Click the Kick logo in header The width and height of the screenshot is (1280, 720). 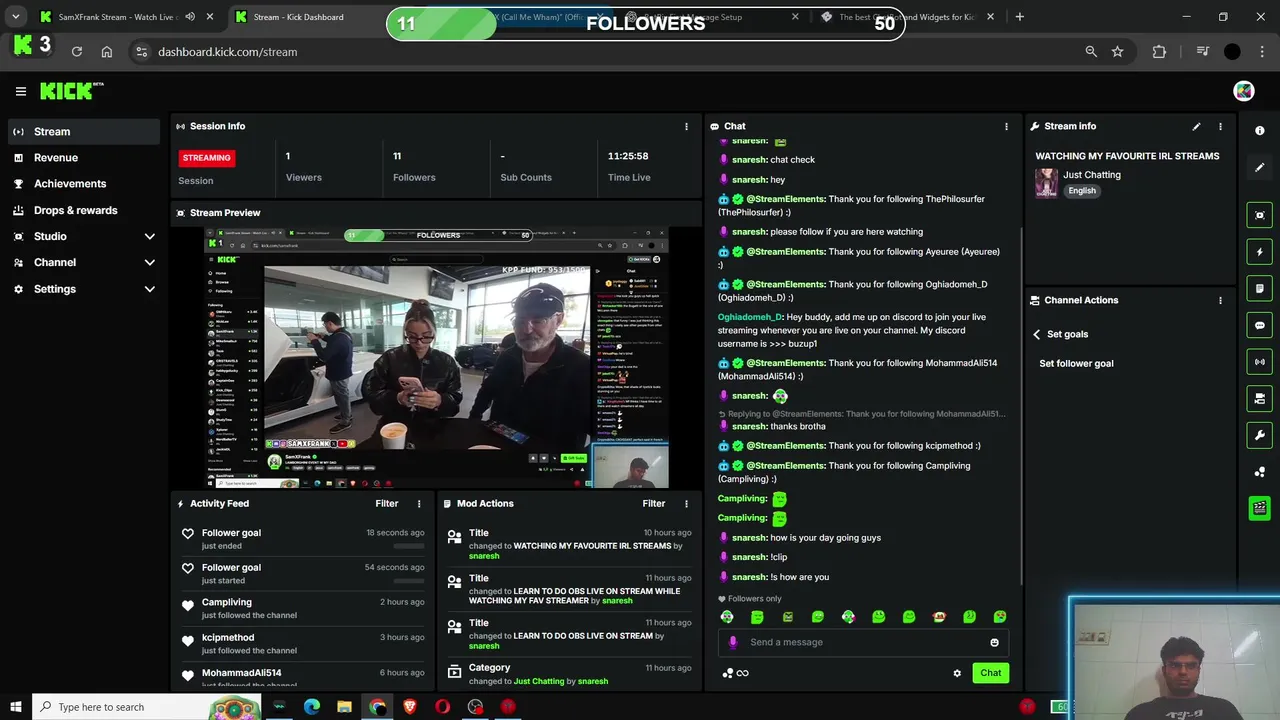coord(71,91)
